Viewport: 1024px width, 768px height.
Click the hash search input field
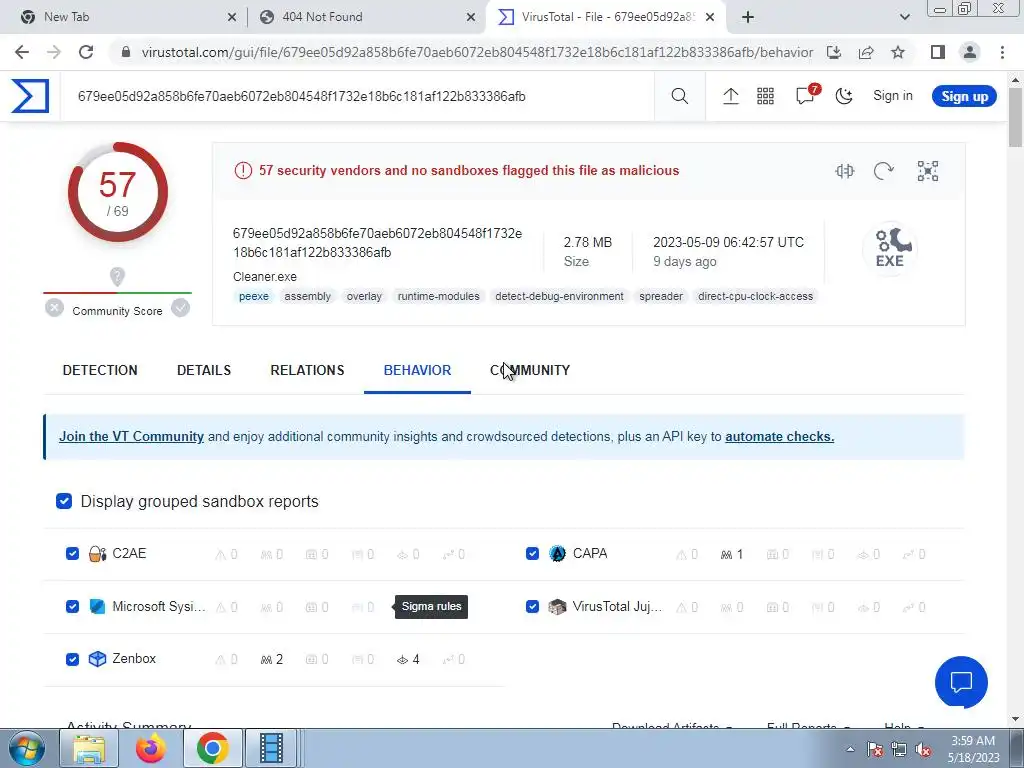pos(357,97)
